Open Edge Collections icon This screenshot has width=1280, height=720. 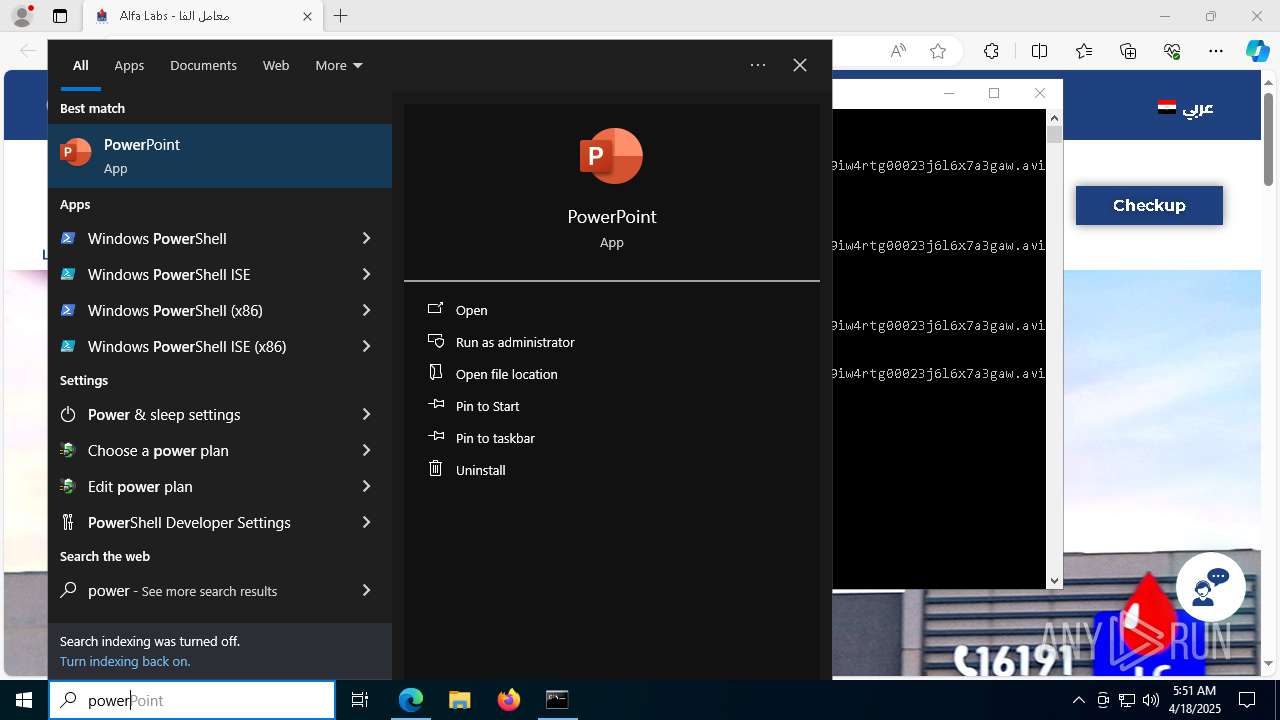[1128, 51]
